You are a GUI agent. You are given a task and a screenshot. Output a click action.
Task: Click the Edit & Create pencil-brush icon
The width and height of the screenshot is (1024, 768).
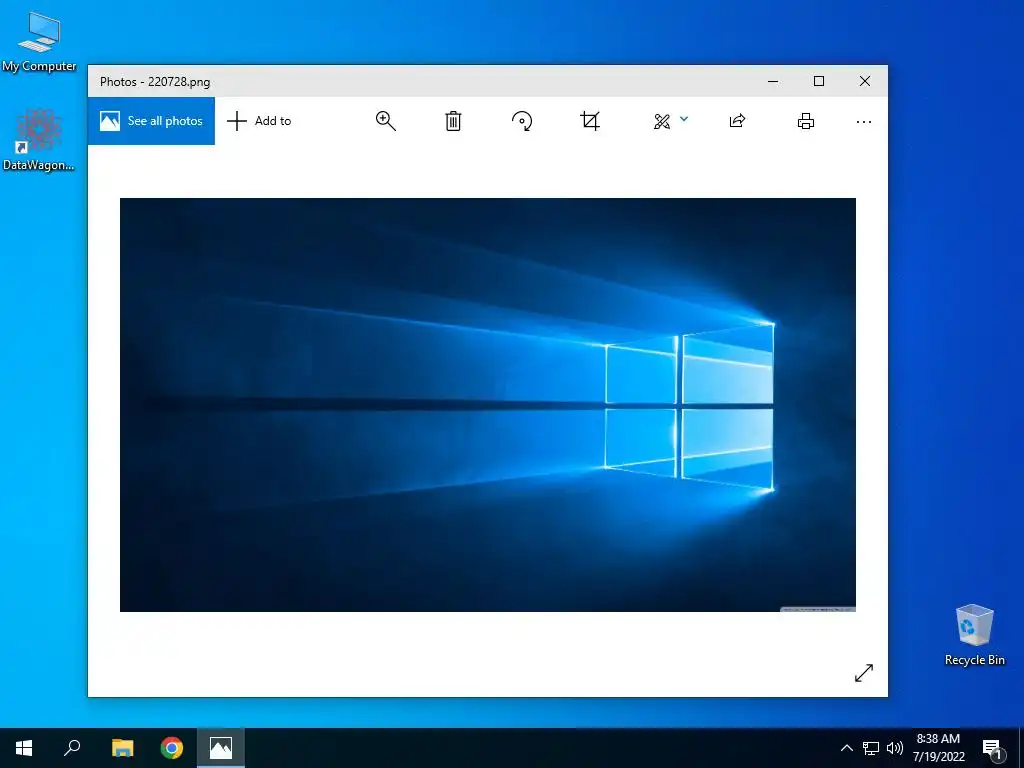coord(662,121)
